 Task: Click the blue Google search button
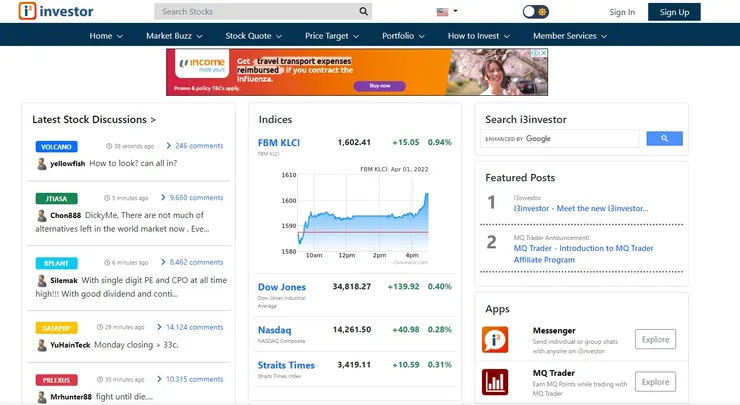[x=664, y=139]
